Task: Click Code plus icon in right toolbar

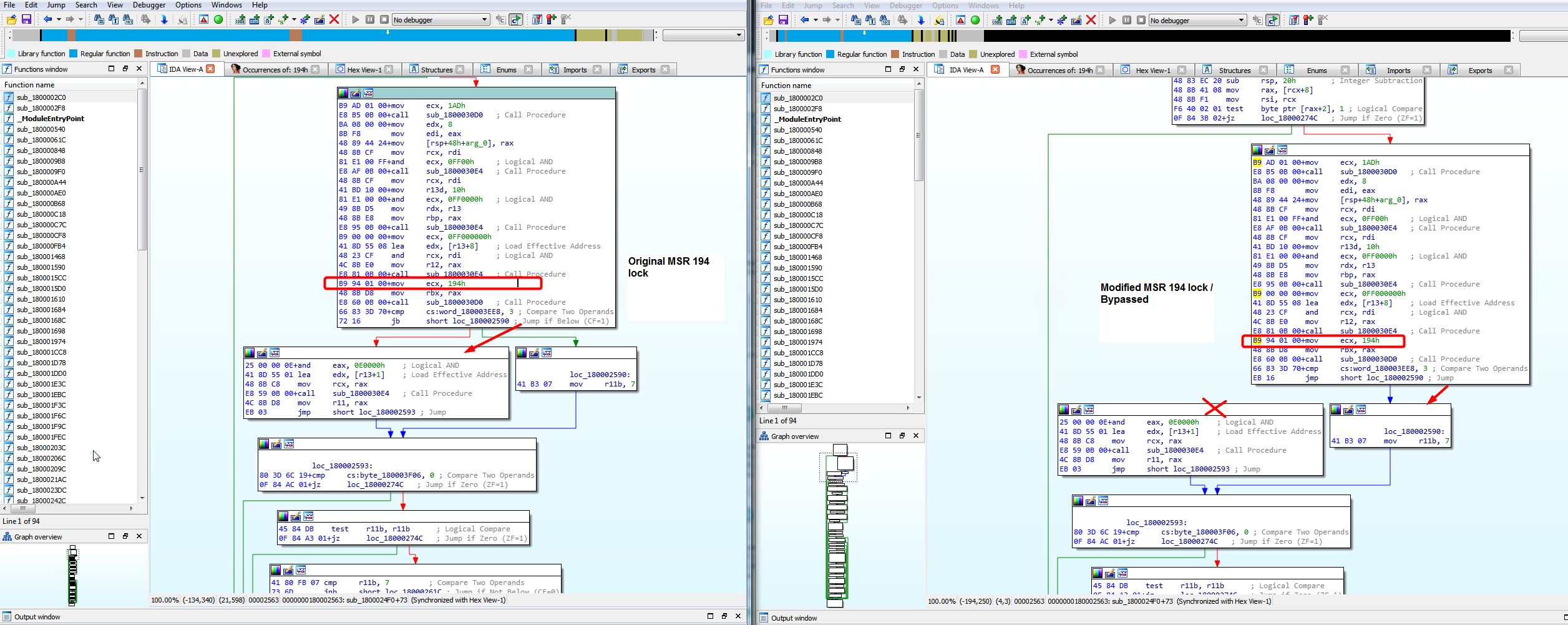Action: coord(997,20)
